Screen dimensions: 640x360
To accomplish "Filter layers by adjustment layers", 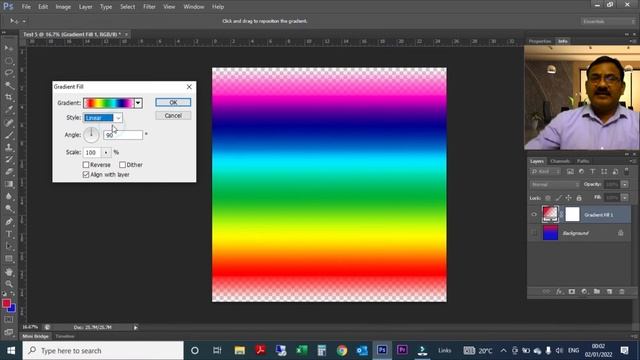I will click(581, 172).
